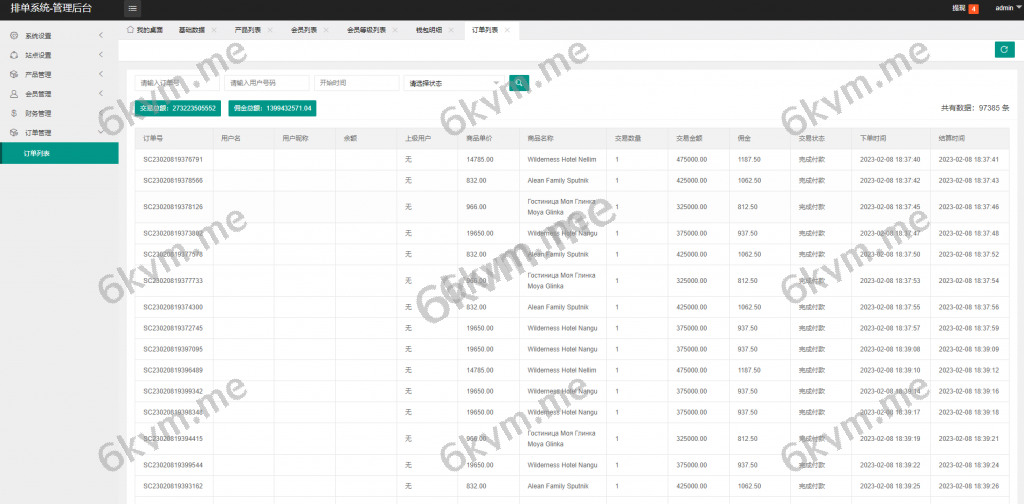This screenshot has width=1024, height=504.
Task: Click the green search magnifier button
Action: tap(518, 83)
